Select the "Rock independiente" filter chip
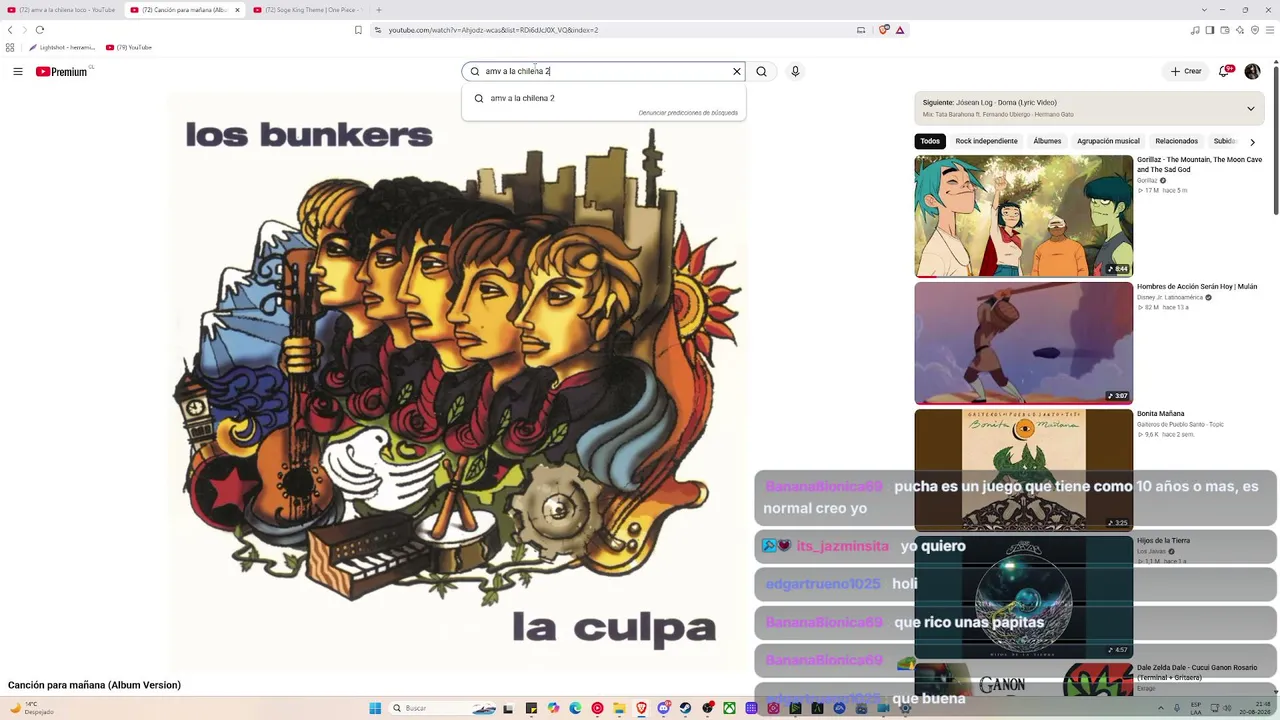The image size is (1280, 720). [x=986, y=141]
